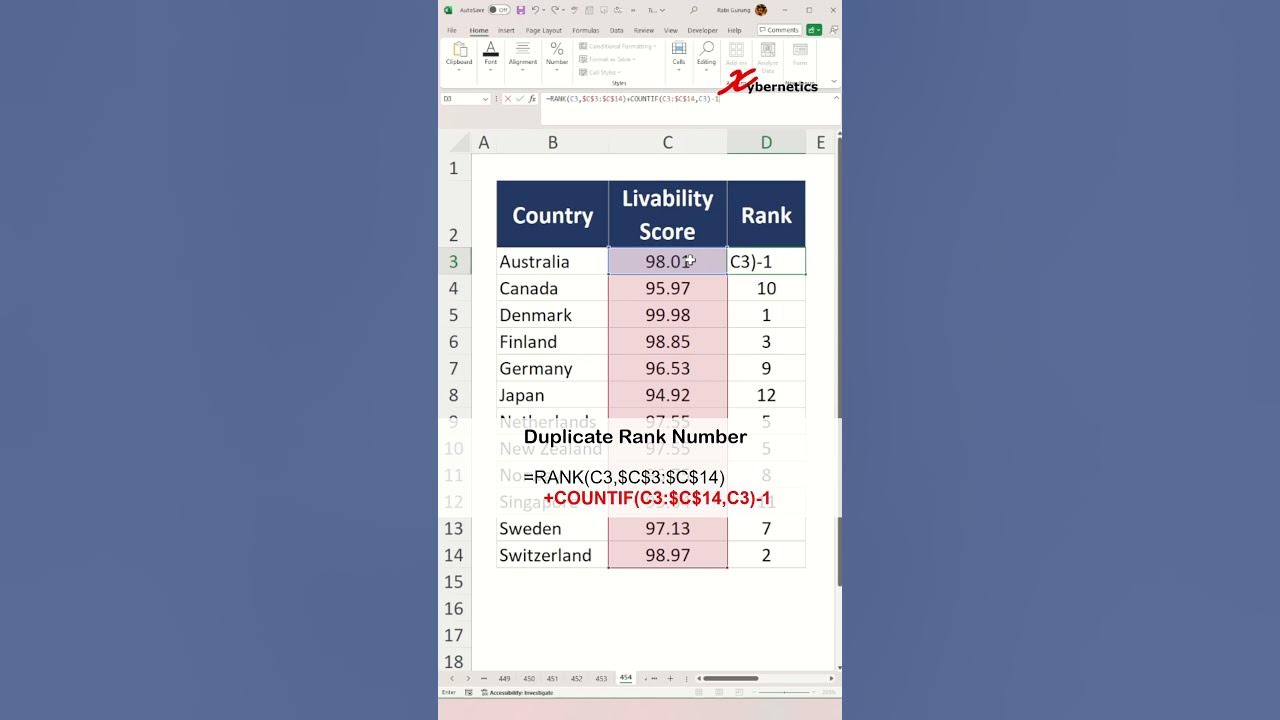Switch to the Review tab
1280x720 pixels.
644,31
